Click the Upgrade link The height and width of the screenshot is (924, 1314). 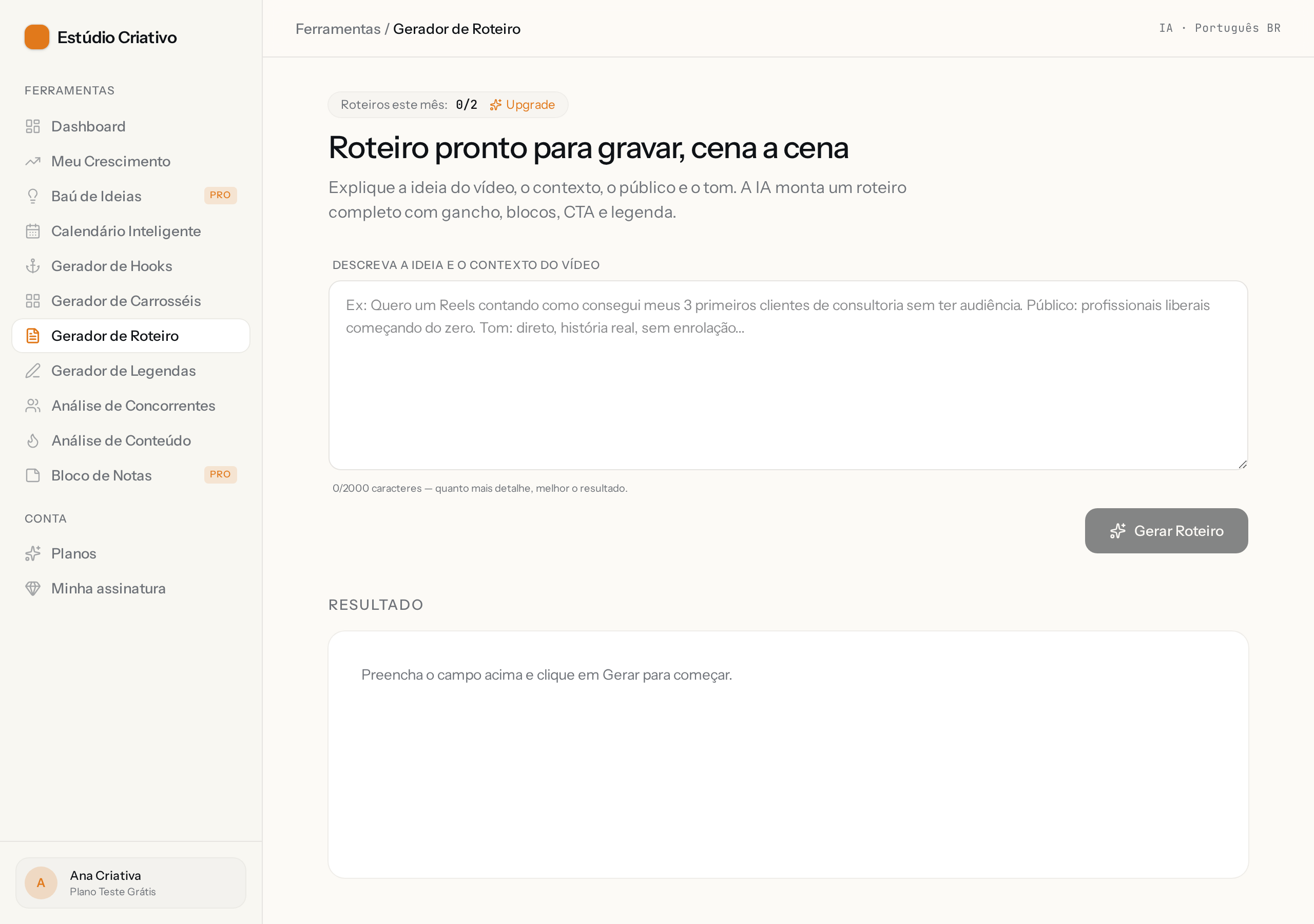pyautogui.click(x=522, y=105)
